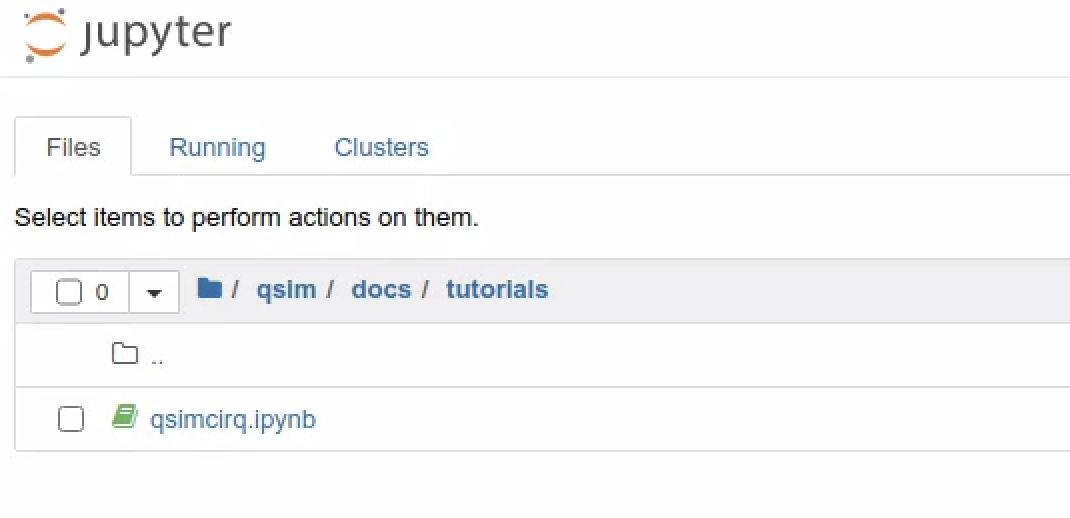Click the selected items count number
This screenshot has width=1070, height=518.
pyautogui.click(x=102, y=293)
